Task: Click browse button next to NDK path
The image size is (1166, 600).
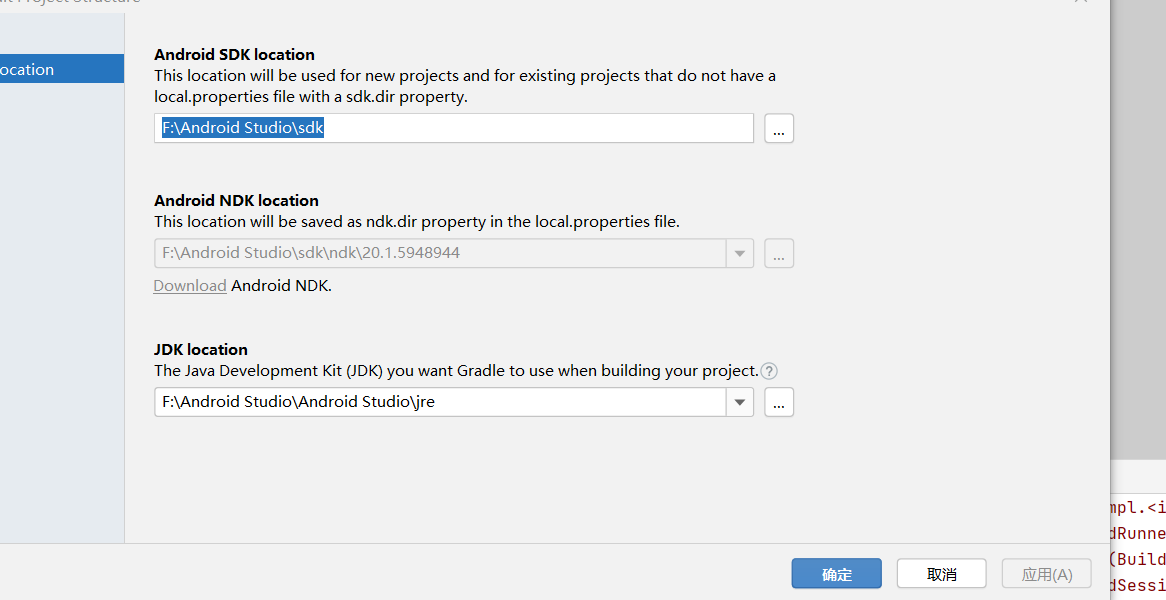Action: tap(779, 254)
